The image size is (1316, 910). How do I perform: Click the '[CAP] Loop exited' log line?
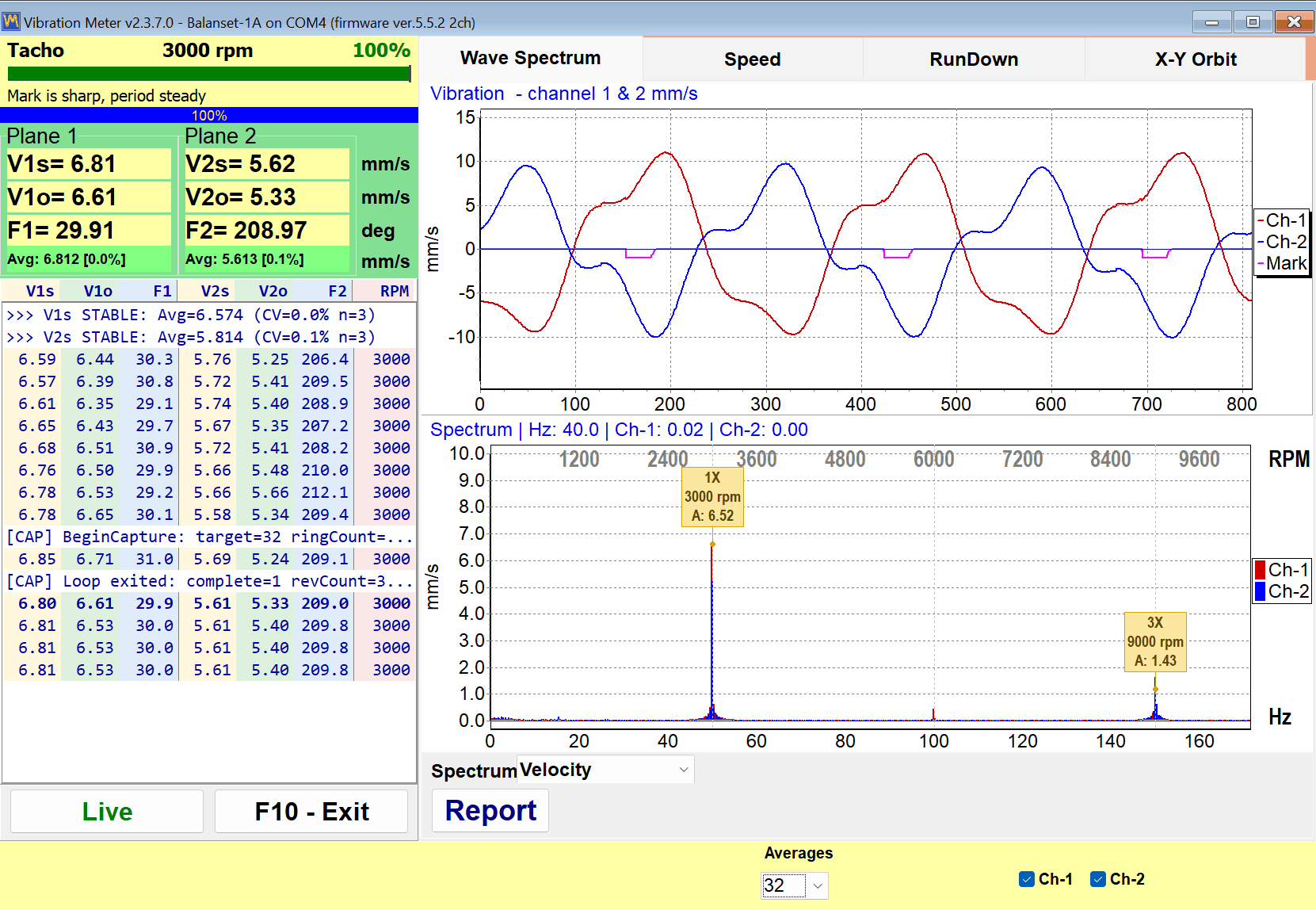[x=209, y=581]
